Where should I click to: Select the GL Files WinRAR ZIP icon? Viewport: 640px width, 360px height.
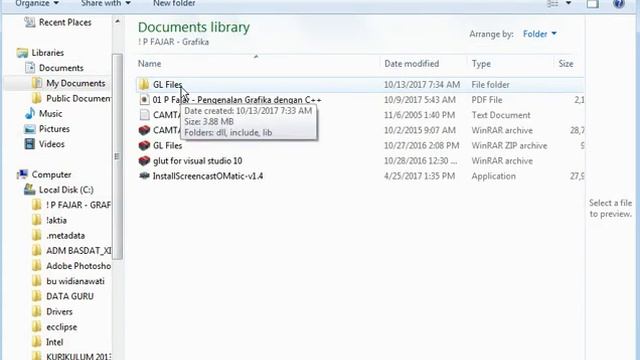(x=144, y=145)
